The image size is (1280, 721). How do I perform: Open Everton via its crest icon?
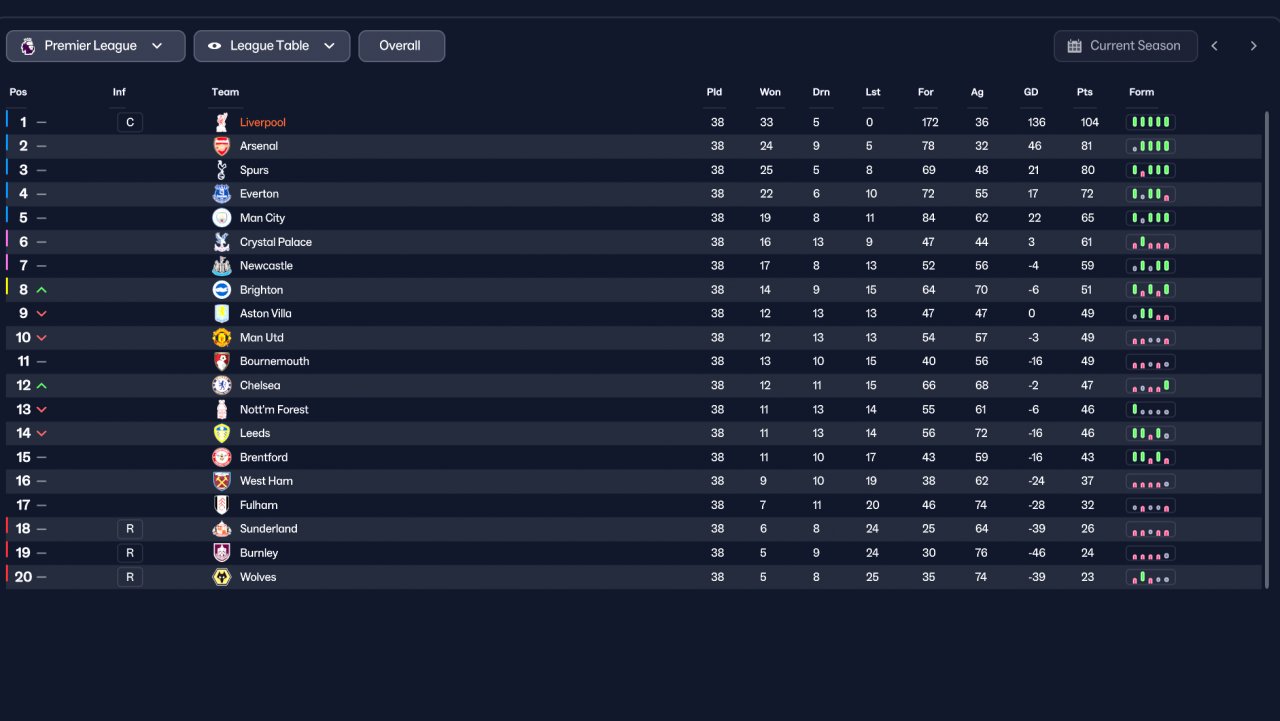222,194
